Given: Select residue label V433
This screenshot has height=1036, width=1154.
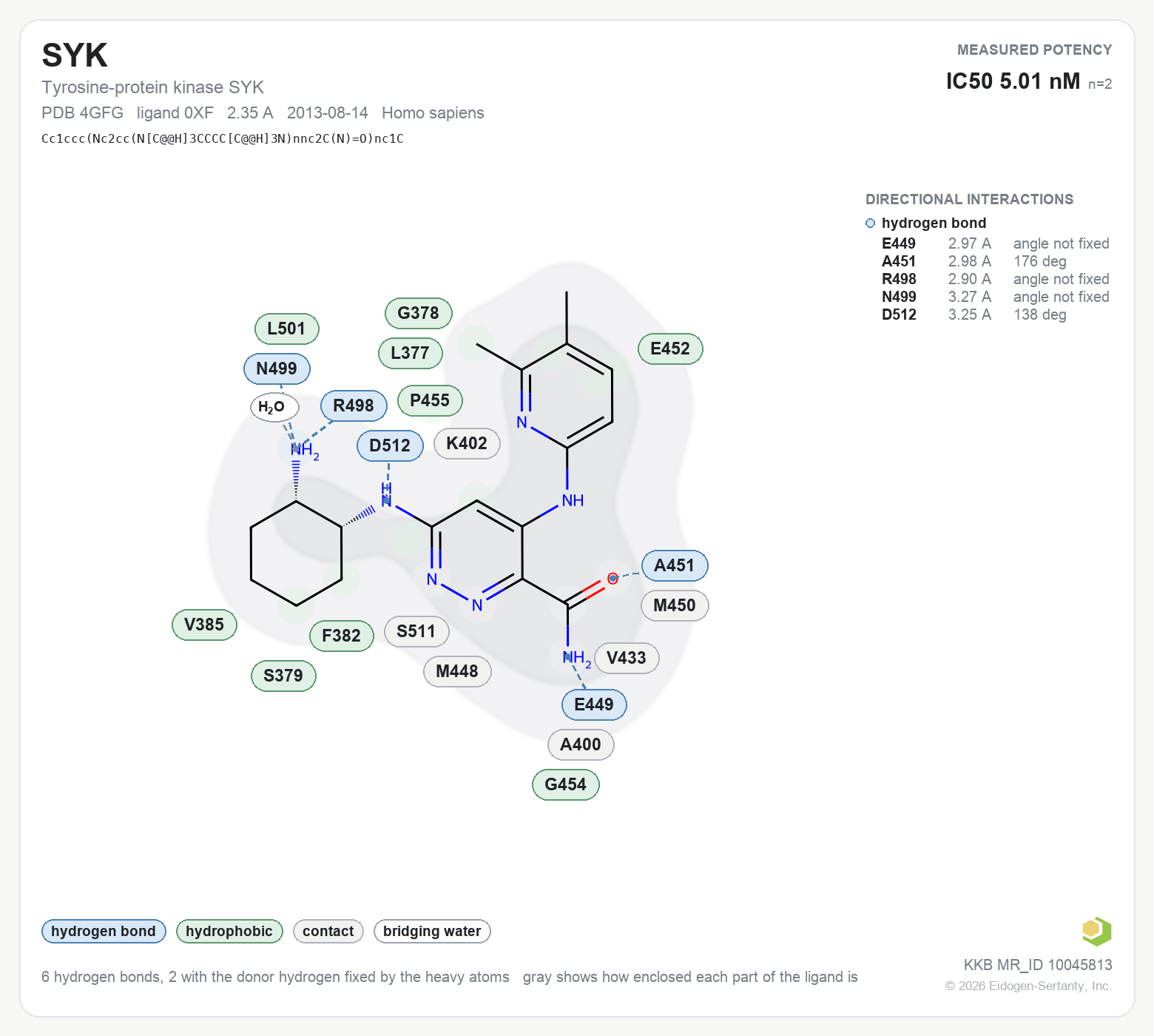Looking at the screenshot, I should point(627,658).
